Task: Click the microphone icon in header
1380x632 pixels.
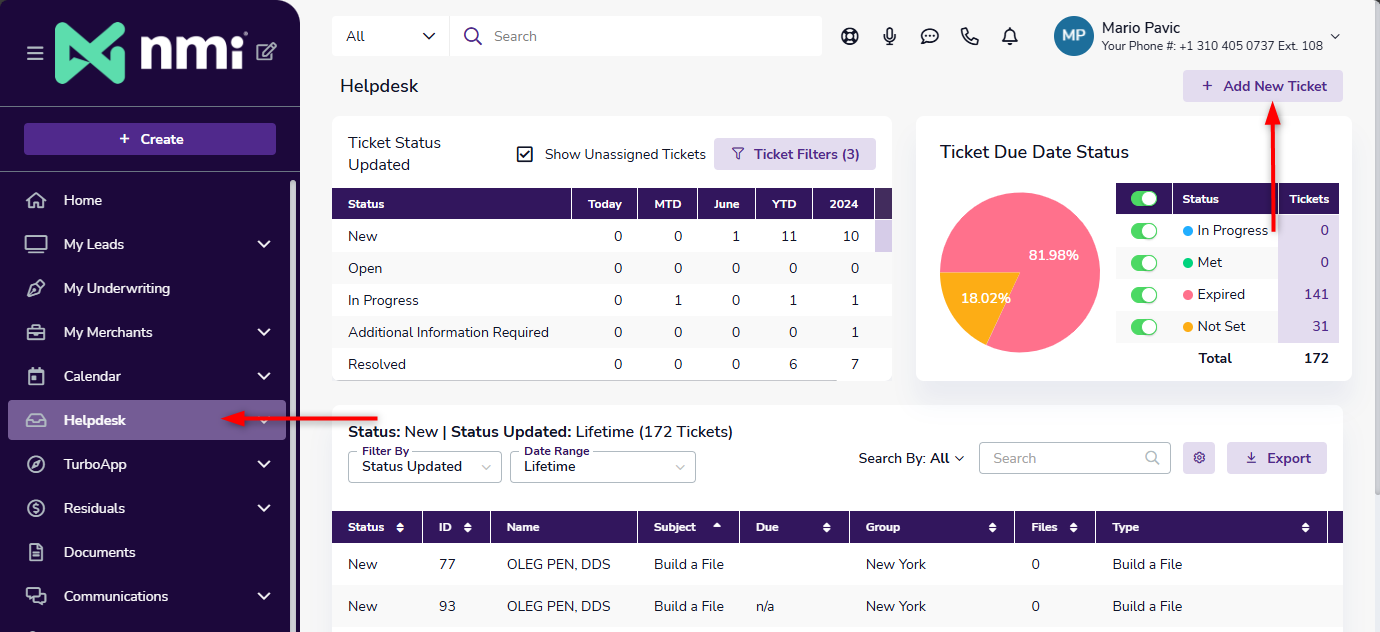Action: pos(890,36)
